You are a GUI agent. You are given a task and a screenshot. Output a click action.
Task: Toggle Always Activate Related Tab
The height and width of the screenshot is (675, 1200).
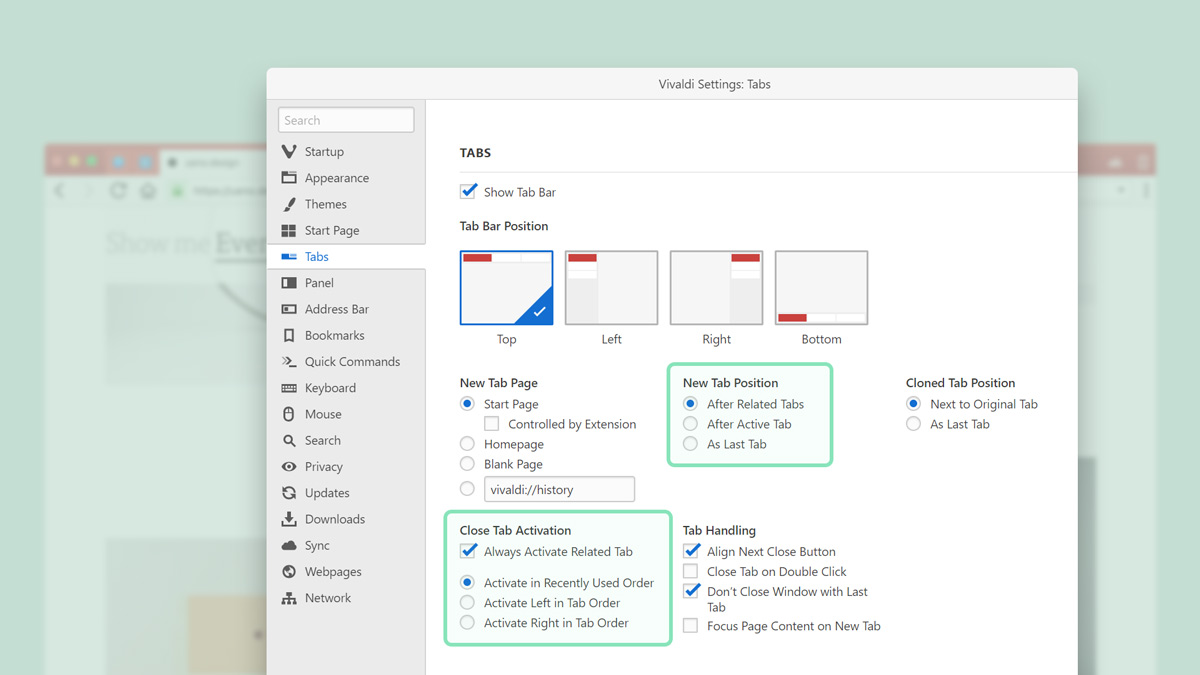click(x=468, y=551)
